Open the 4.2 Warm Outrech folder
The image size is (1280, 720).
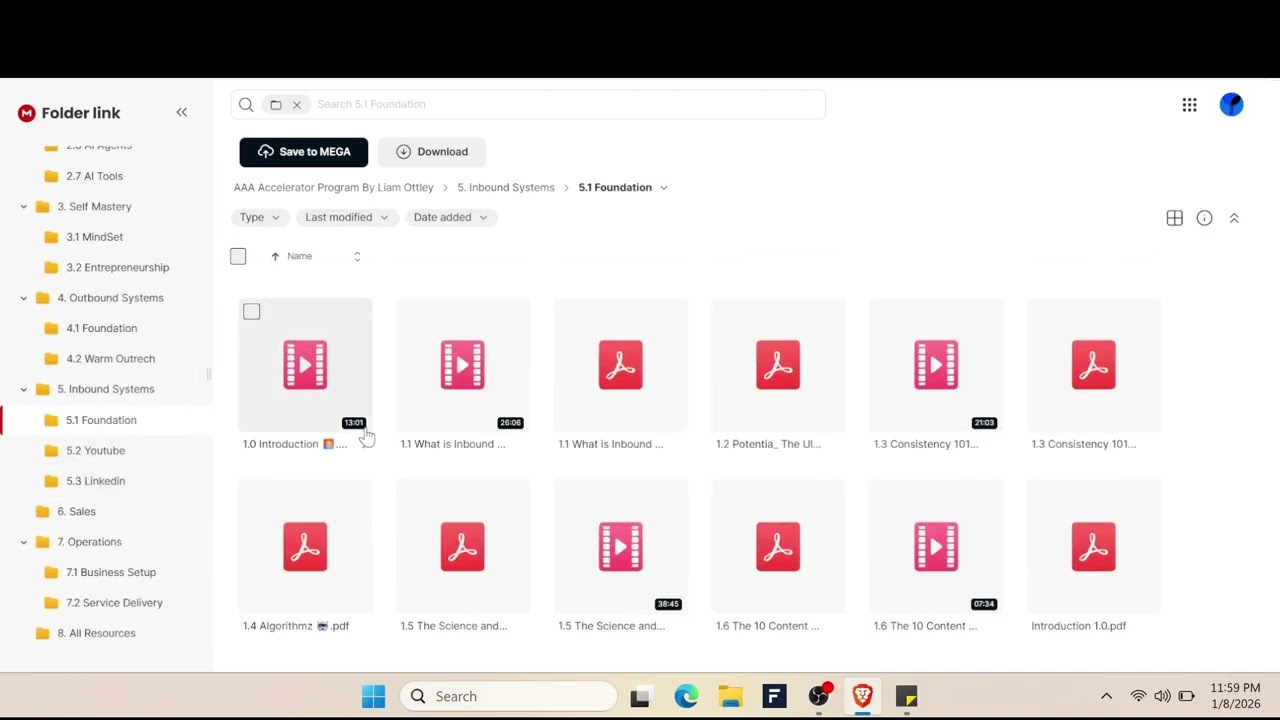point(110,358)
